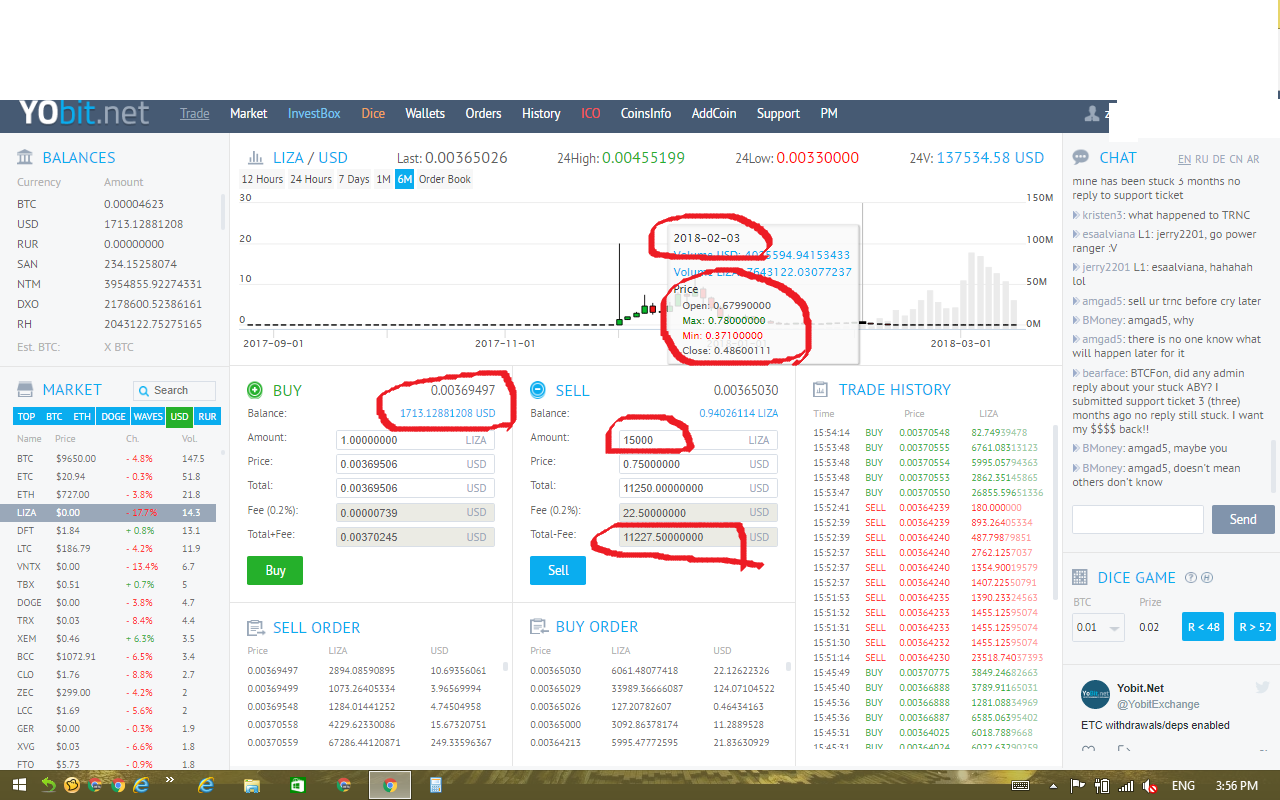Screen dimensions: 1280x800
Task: Select the DOGE market tab
Action: click(x=113, y=416)
